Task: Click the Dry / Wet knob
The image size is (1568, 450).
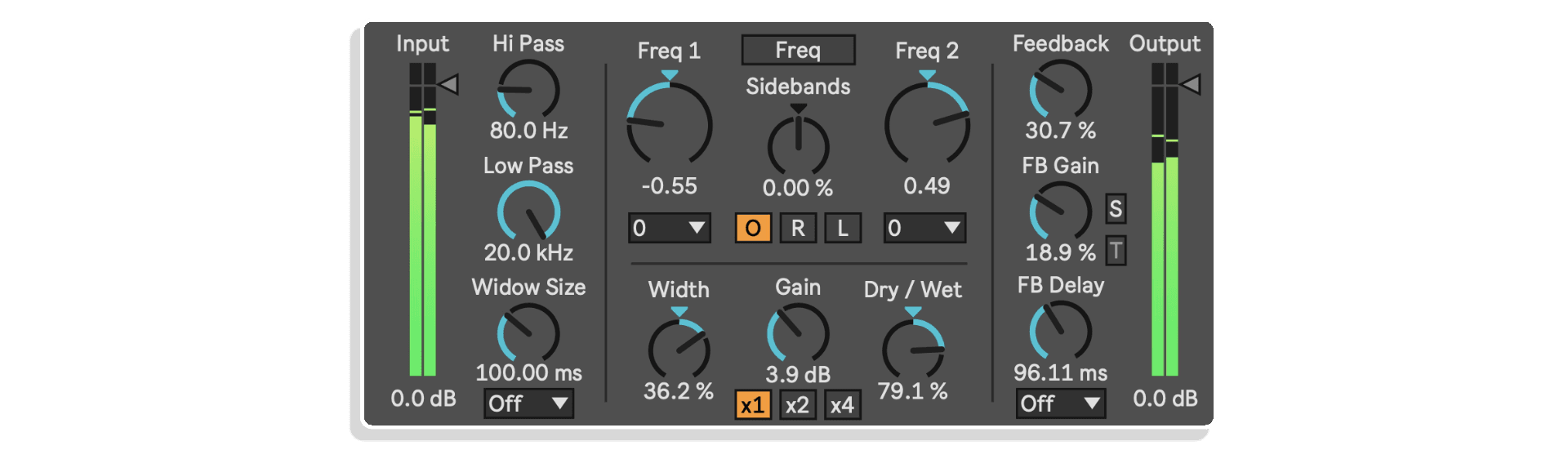Action: [x=913, y=348]
